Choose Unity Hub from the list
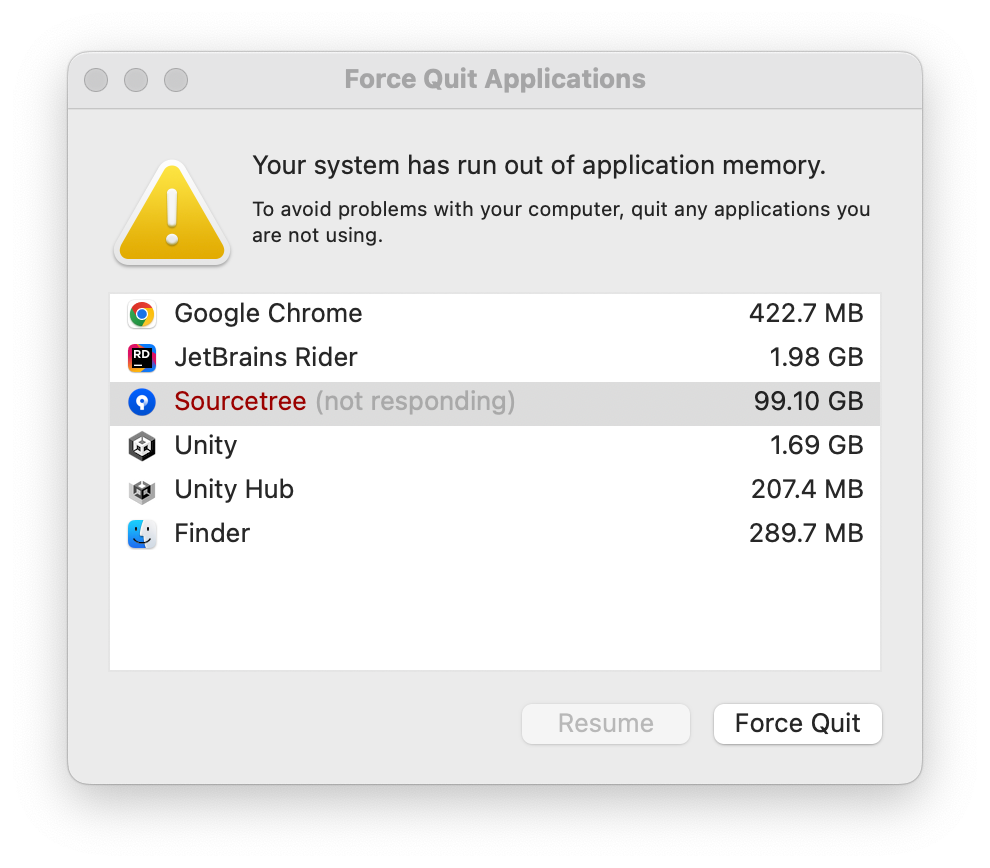Image resolution: width=990 pixels, height=868 pixels. click(495, 490)
